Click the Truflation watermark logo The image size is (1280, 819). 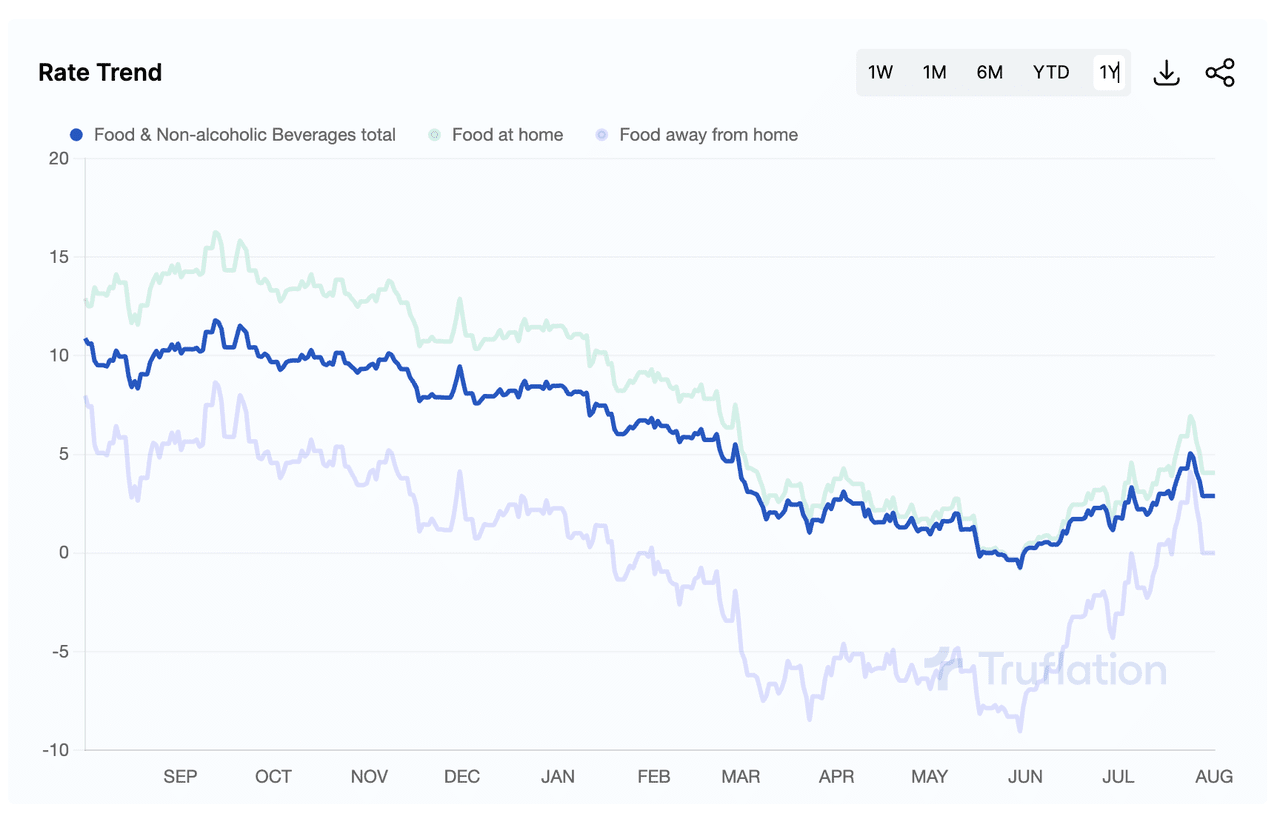coord(1045,668)
